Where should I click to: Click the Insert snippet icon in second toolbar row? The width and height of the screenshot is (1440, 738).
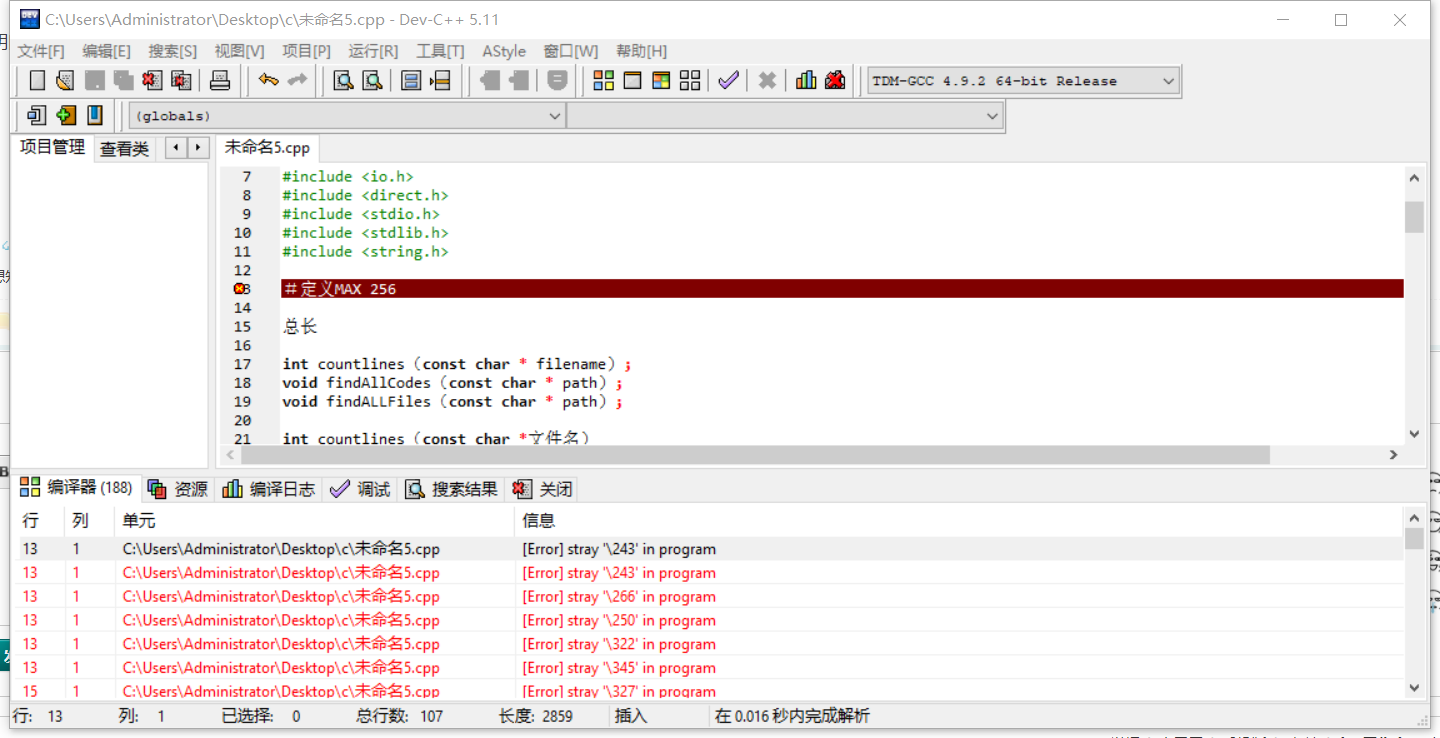[x=37, y=115]
